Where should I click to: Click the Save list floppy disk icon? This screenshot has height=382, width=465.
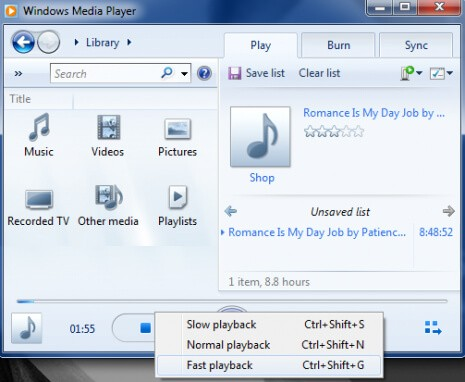point(234,73)
